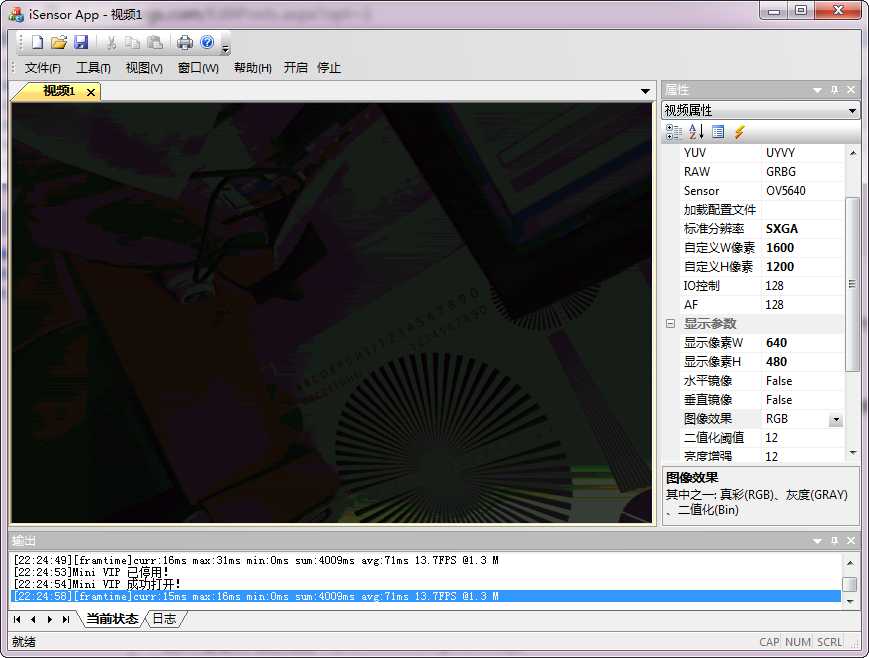Edit the 二值化阈值 12 value
Screen dimensions: 869x658
coord(803,438)
